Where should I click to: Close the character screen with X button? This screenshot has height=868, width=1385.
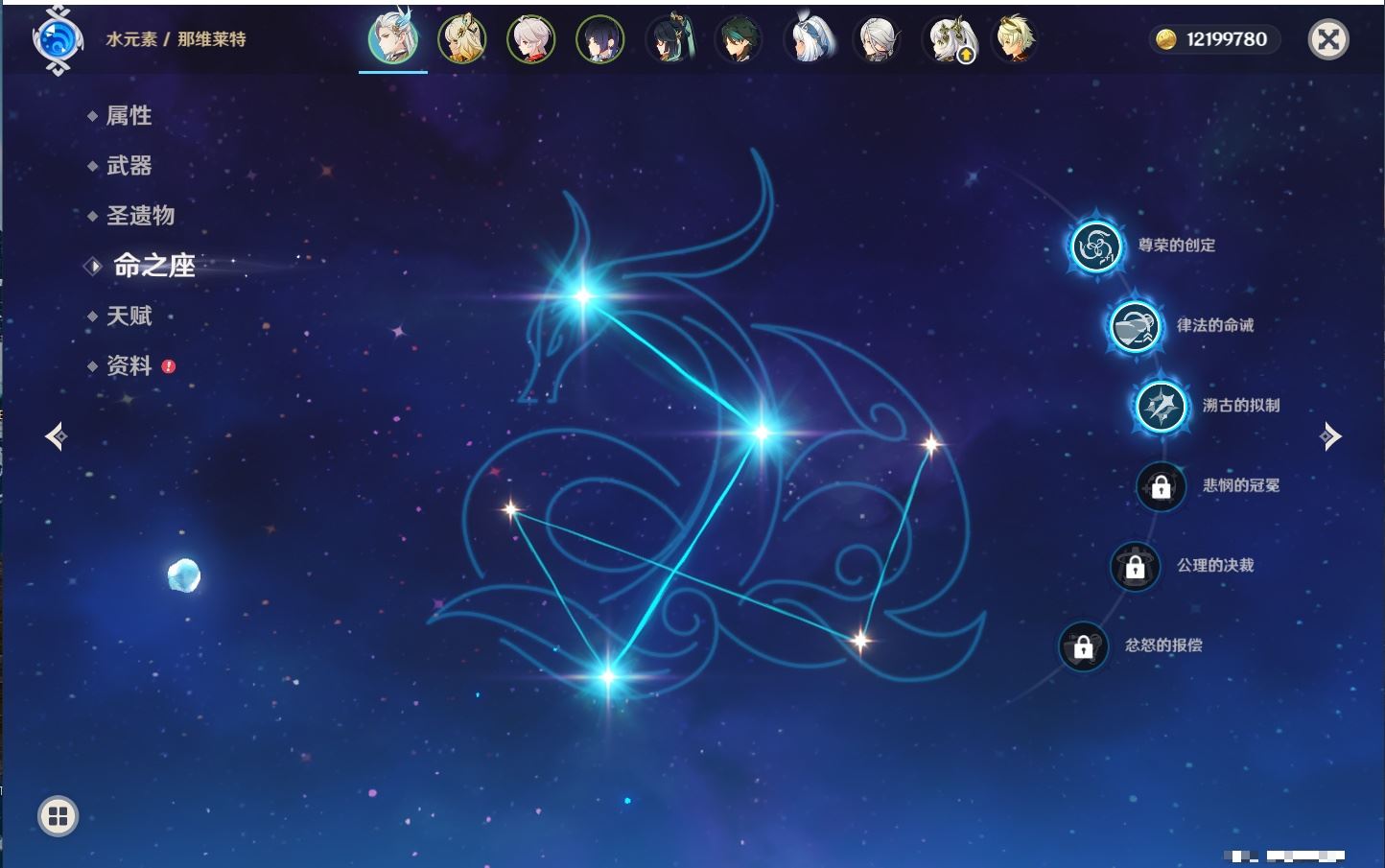coord(1328,39)
